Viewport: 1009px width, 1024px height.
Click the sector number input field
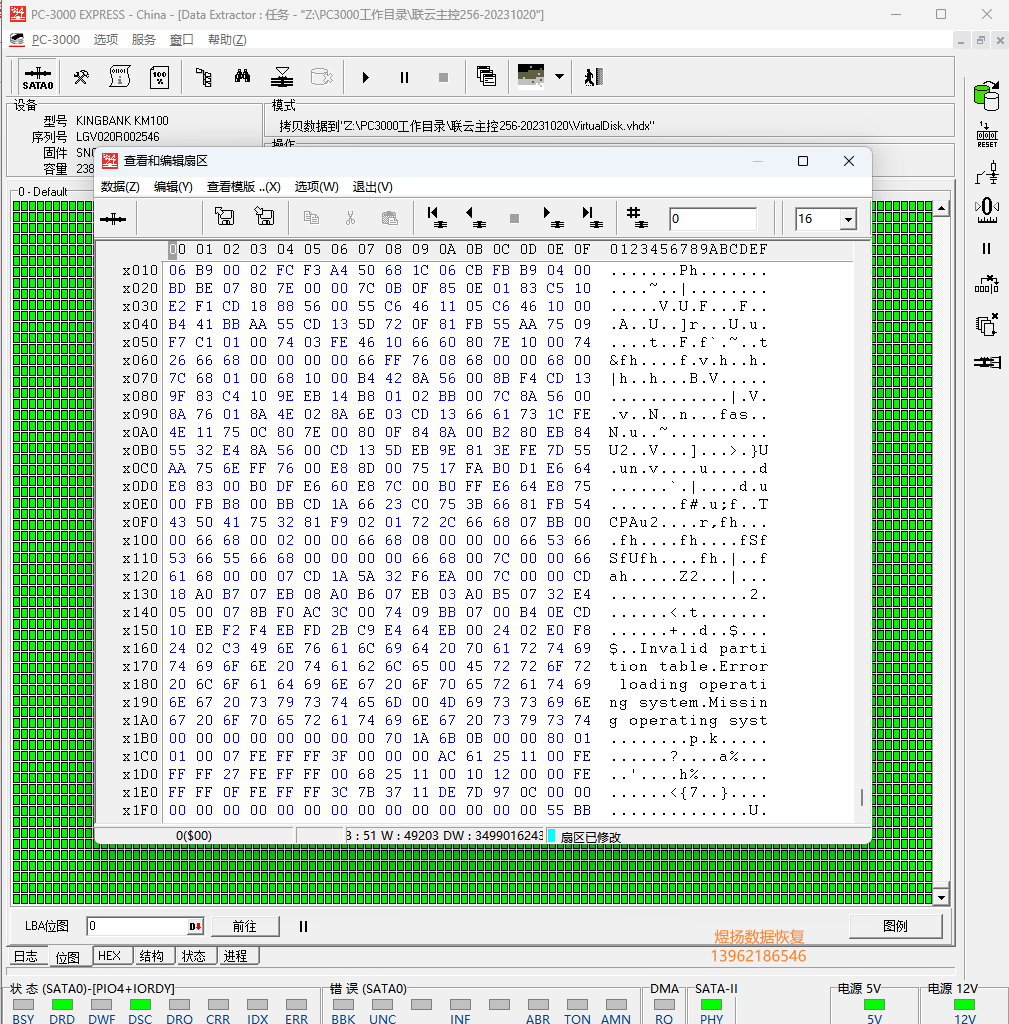click(713, 219)
